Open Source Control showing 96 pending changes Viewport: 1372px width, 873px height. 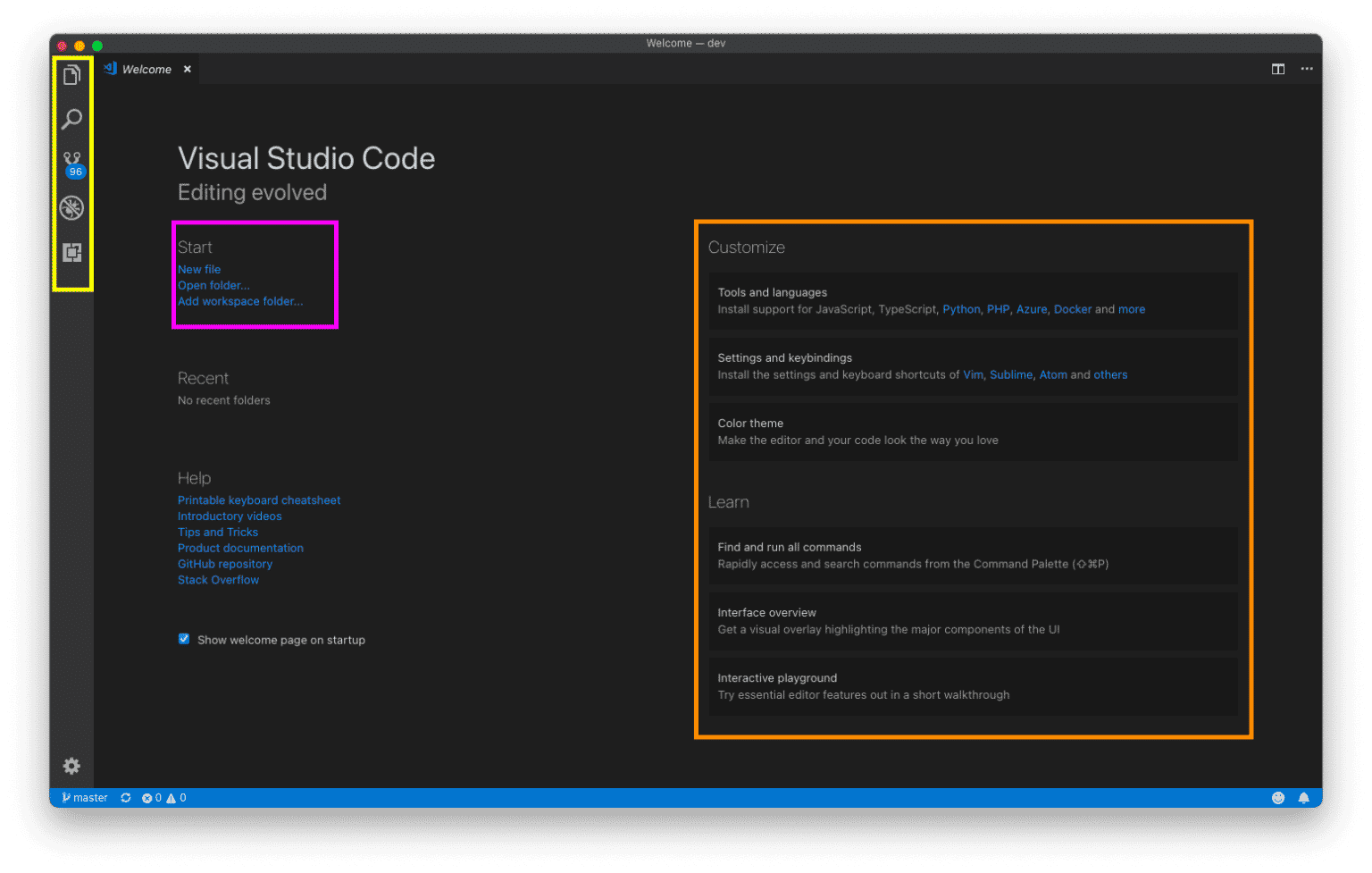coord(72,163)
